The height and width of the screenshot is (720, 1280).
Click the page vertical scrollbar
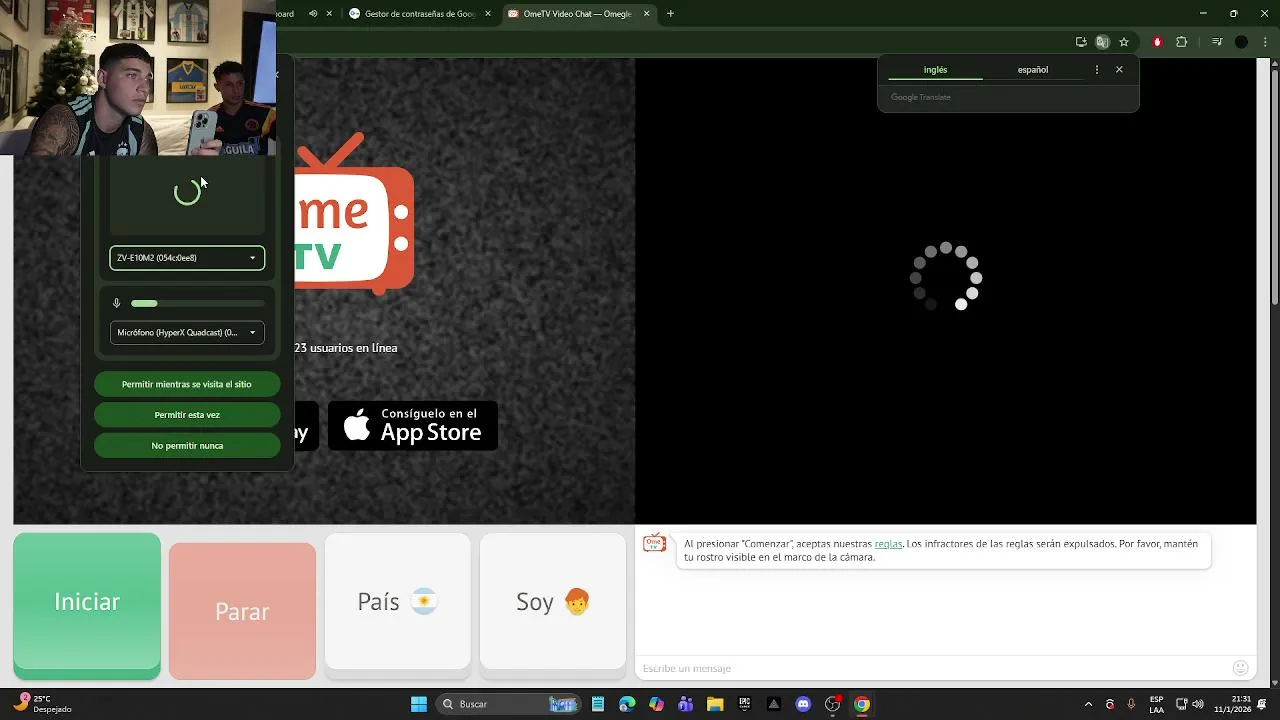[1274, 185]
